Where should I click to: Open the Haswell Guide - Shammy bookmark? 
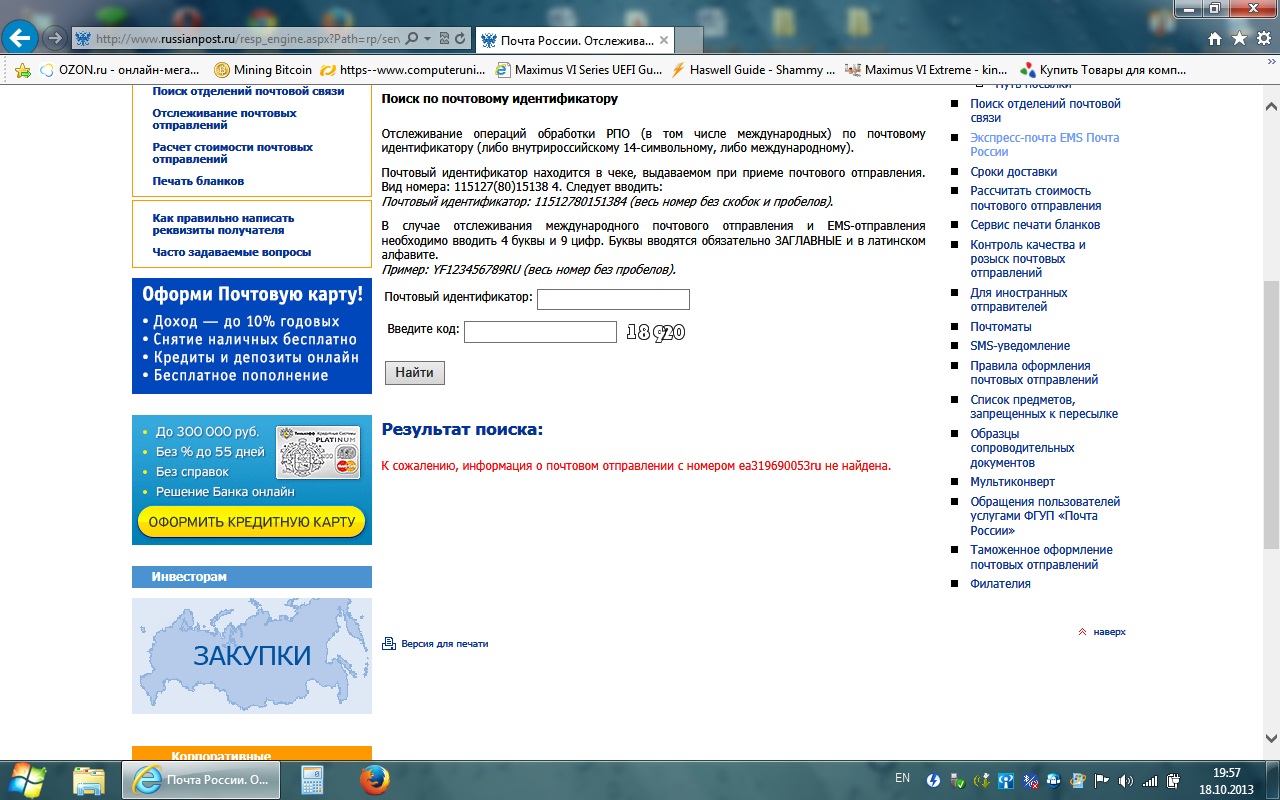pos(754,70)
